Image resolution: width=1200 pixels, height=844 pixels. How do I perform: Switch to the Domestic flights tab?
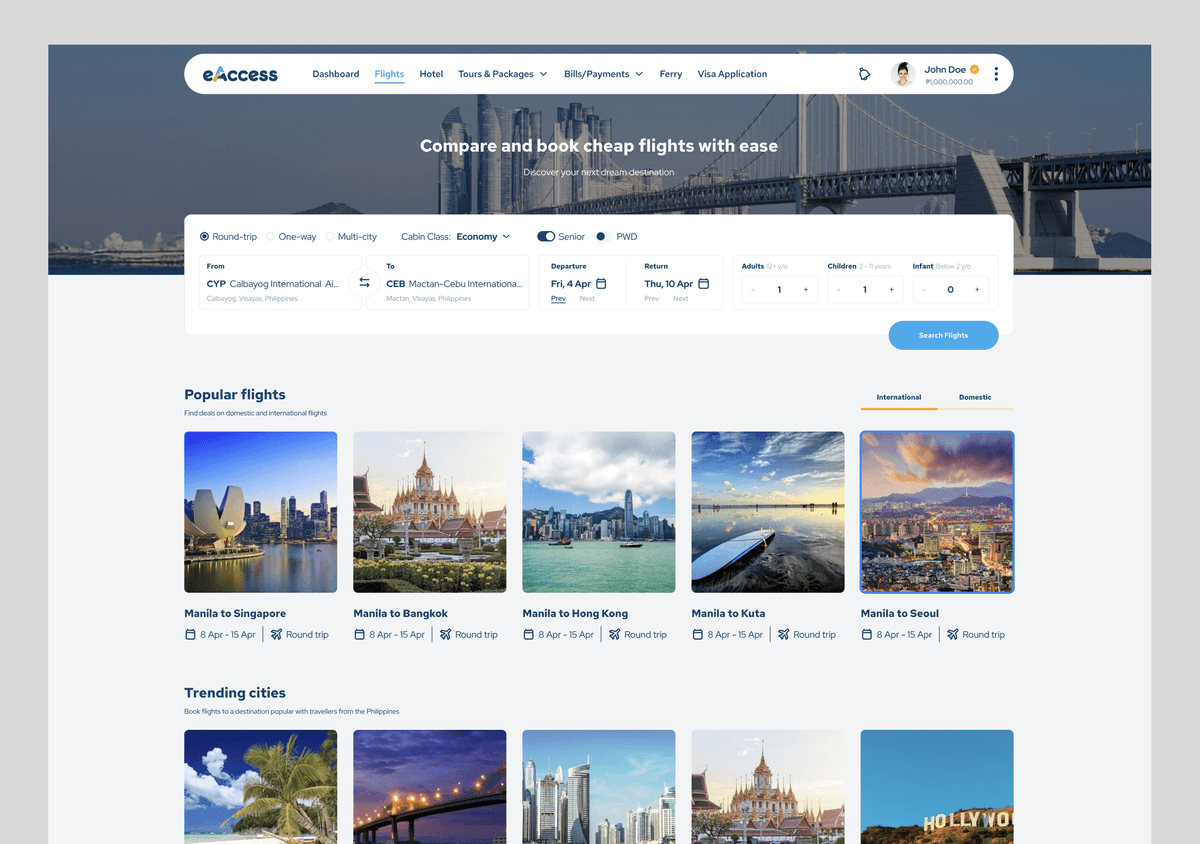click(975, 397)
